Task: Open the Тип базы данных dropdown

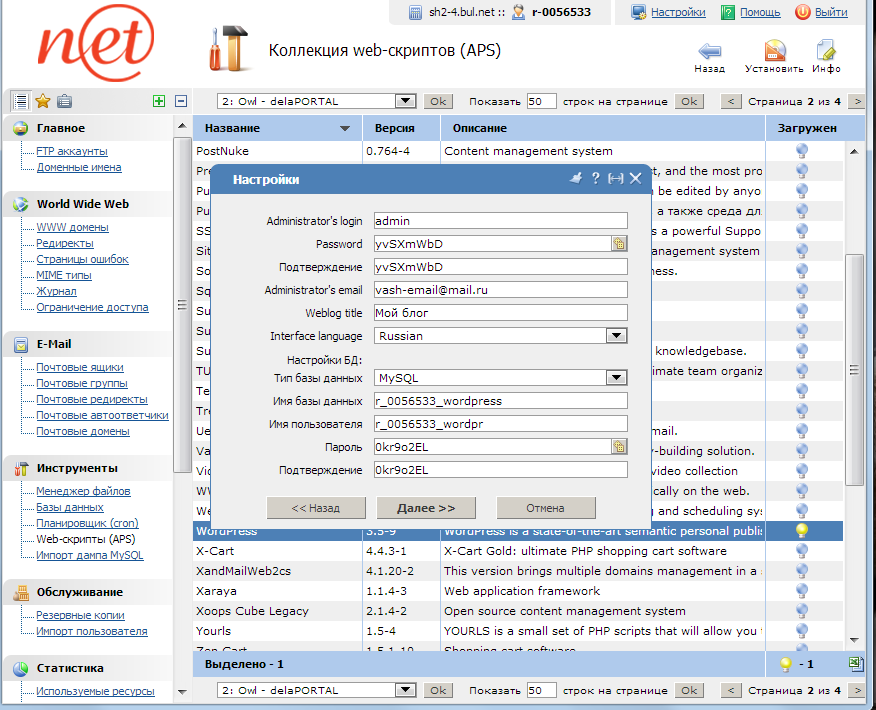Action: tap(616, 378)
